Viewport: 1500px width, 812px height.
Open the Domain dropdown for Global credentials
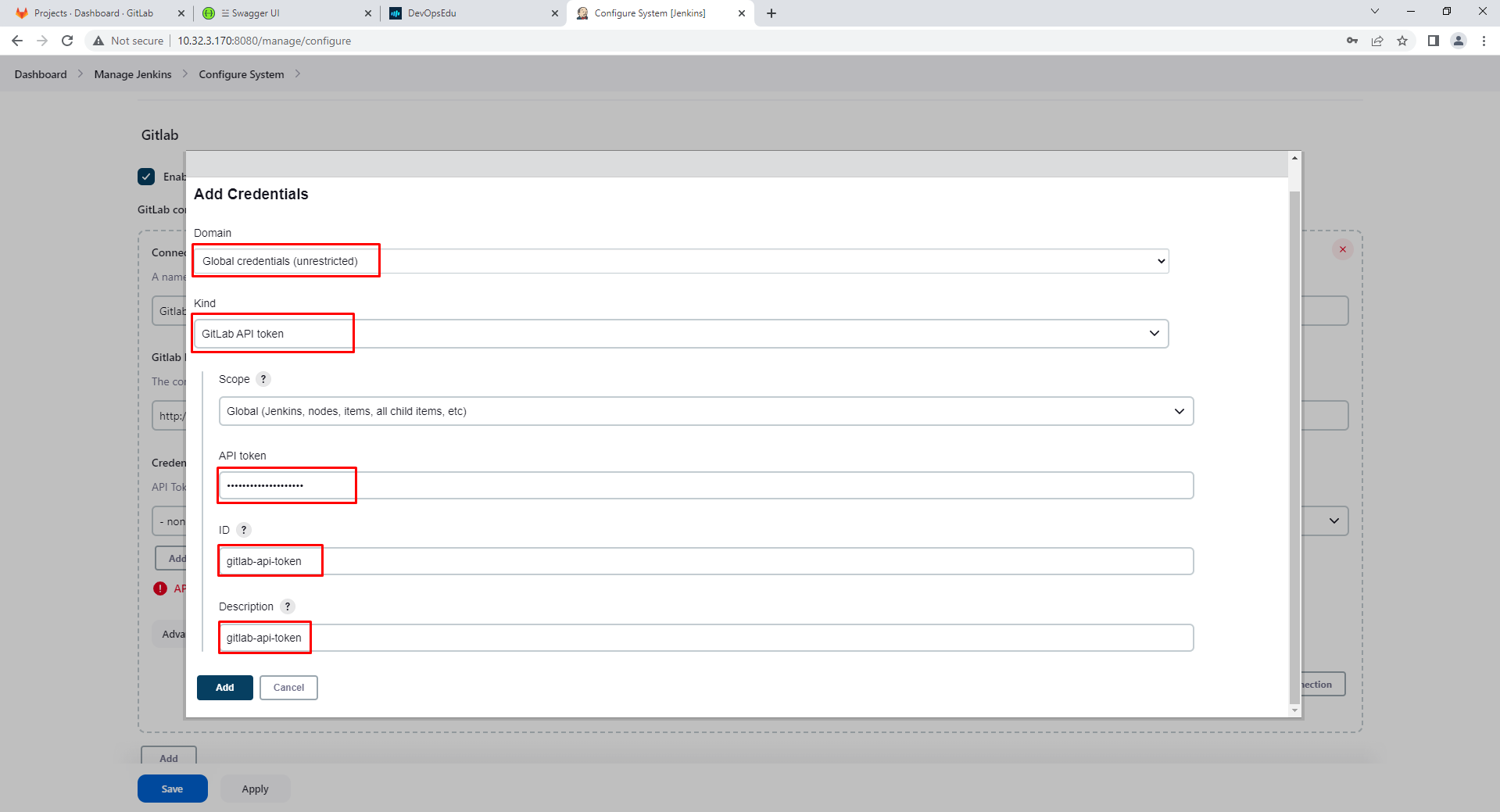click(x=681, y=261)
